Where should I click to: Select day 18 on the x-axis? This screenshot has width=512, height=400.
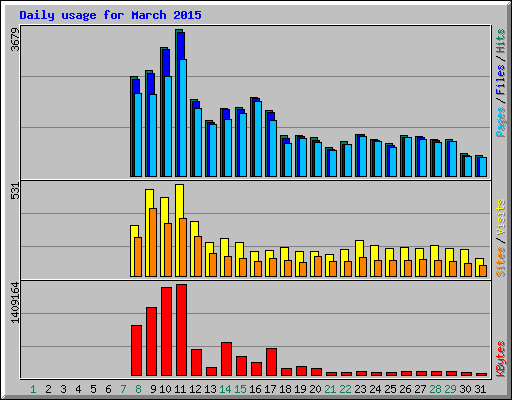tap(285, 389)
